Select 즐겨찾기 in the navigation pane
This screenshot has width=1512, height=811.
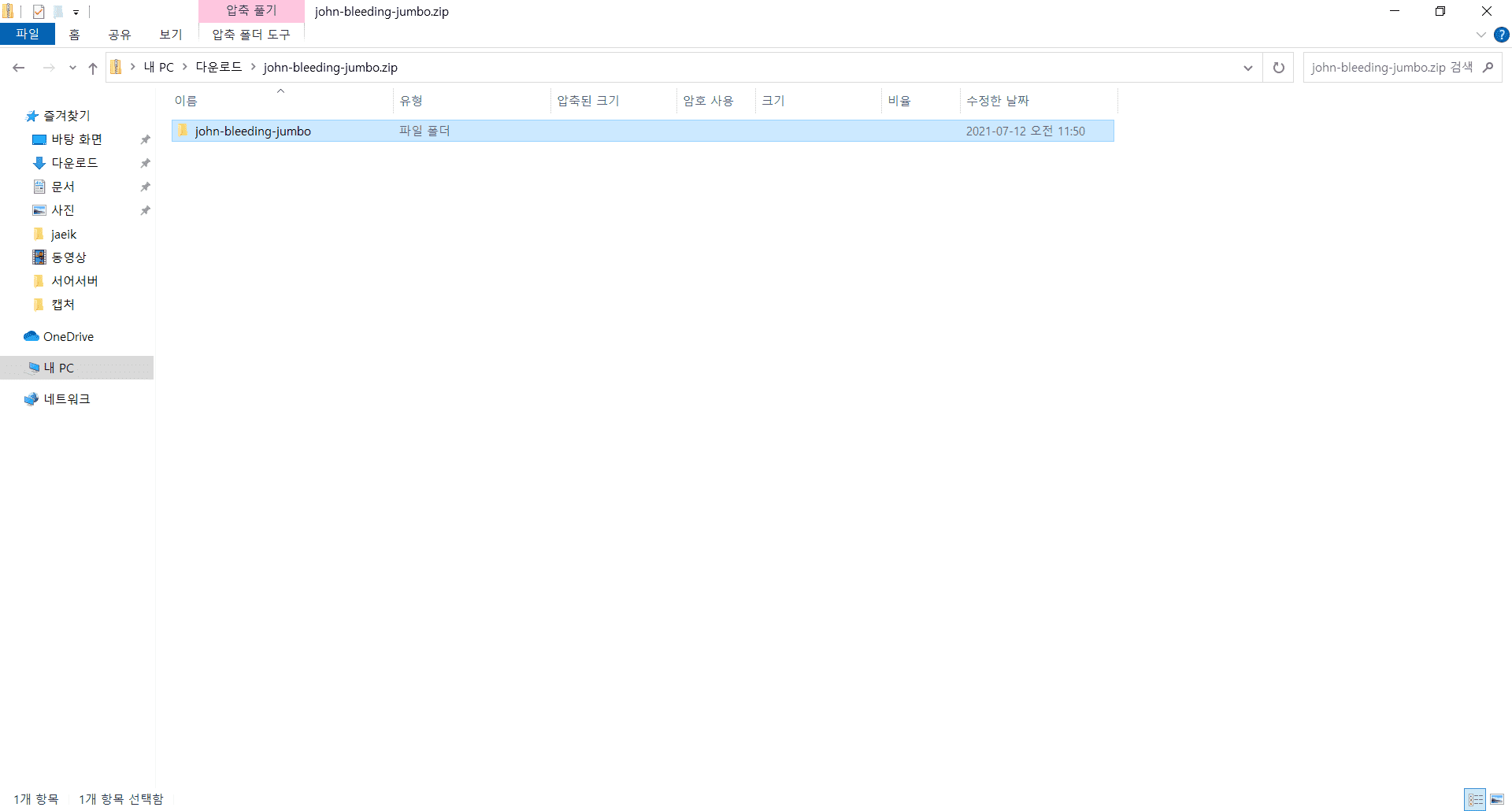67,116
